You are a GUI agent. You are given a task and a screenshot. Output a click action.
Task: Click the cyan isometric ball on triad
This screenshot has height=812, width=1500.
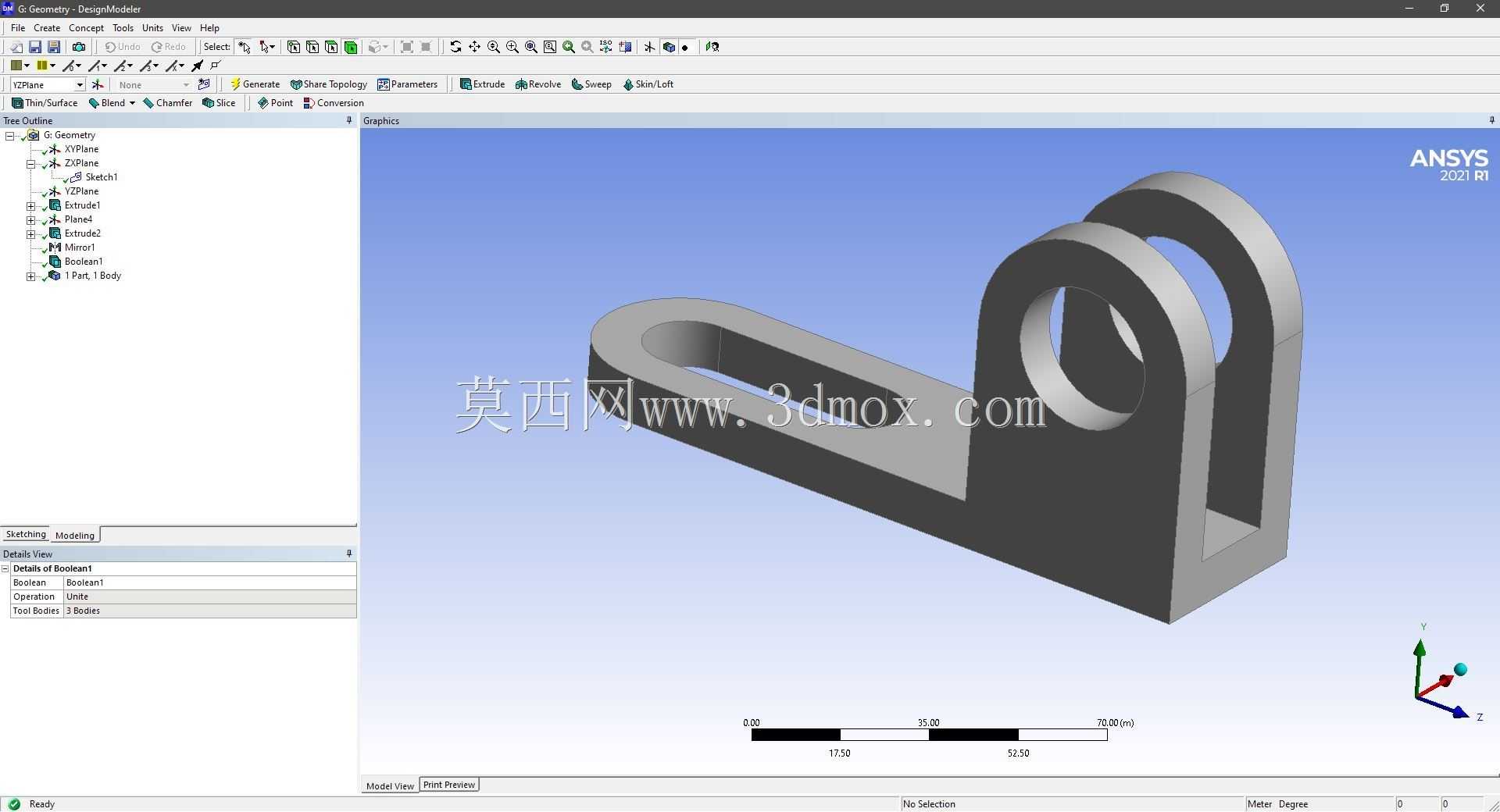pyautogui.click(x=1461, y=669)
